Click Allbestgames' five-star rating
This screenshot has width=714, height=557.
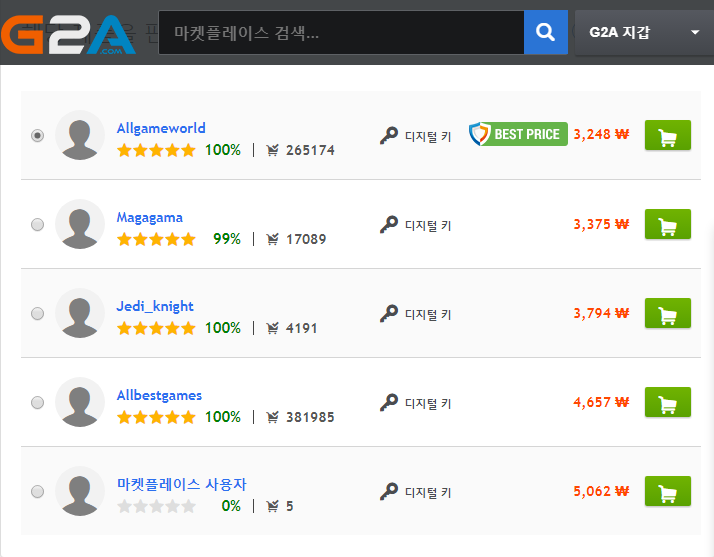click(x=156, y=417)
